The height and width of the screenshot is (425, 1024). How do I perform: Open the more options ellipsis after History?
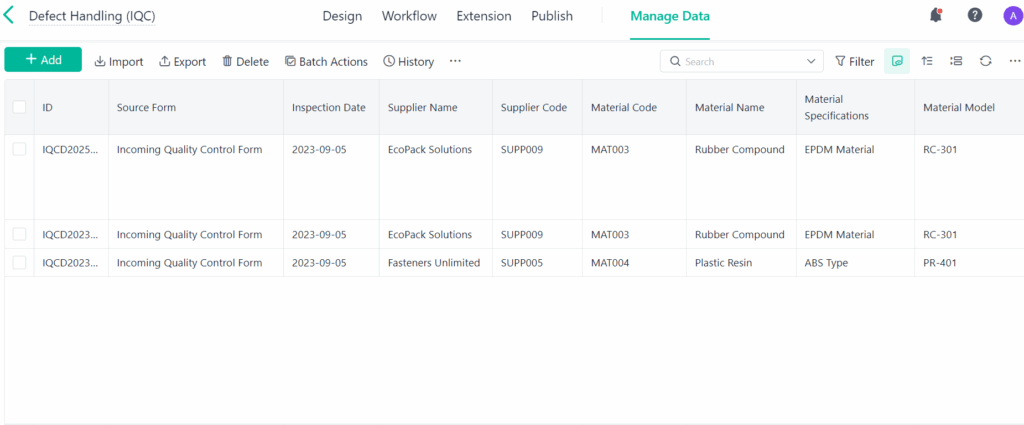click(x=455, y=61)
